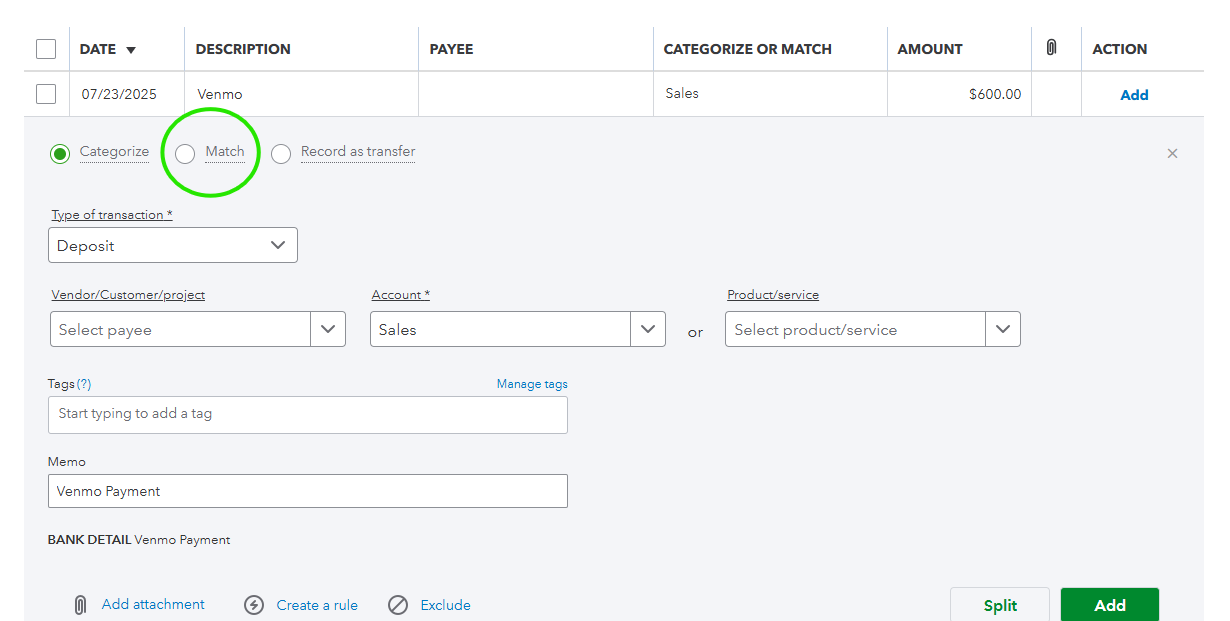The image size is (1230, 621).
Task: Click the Sales category cell in the row
Action: point(682,93)
